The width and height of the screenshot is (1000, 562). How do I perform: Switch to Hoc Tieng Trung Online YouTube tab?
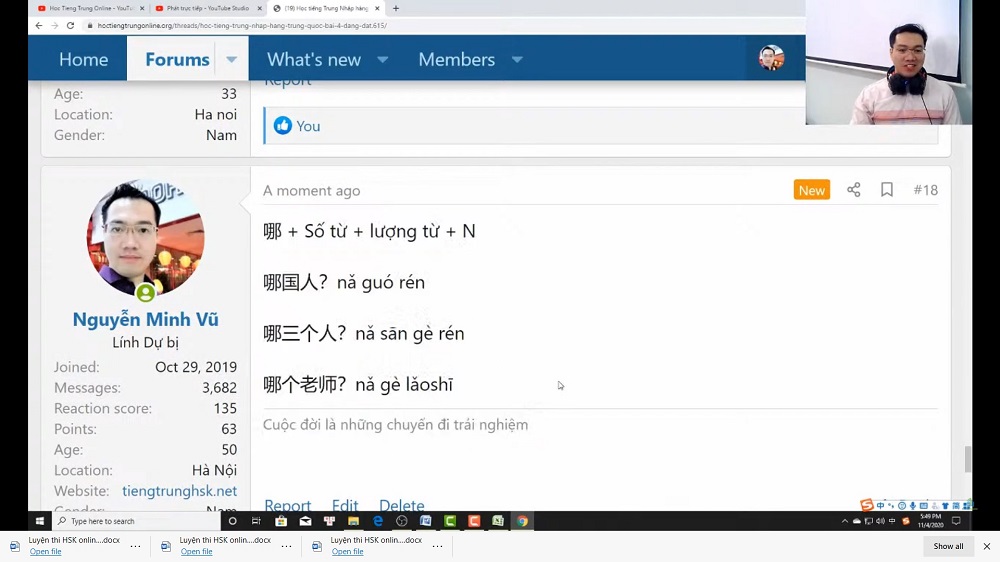click(x=89, y=8)
